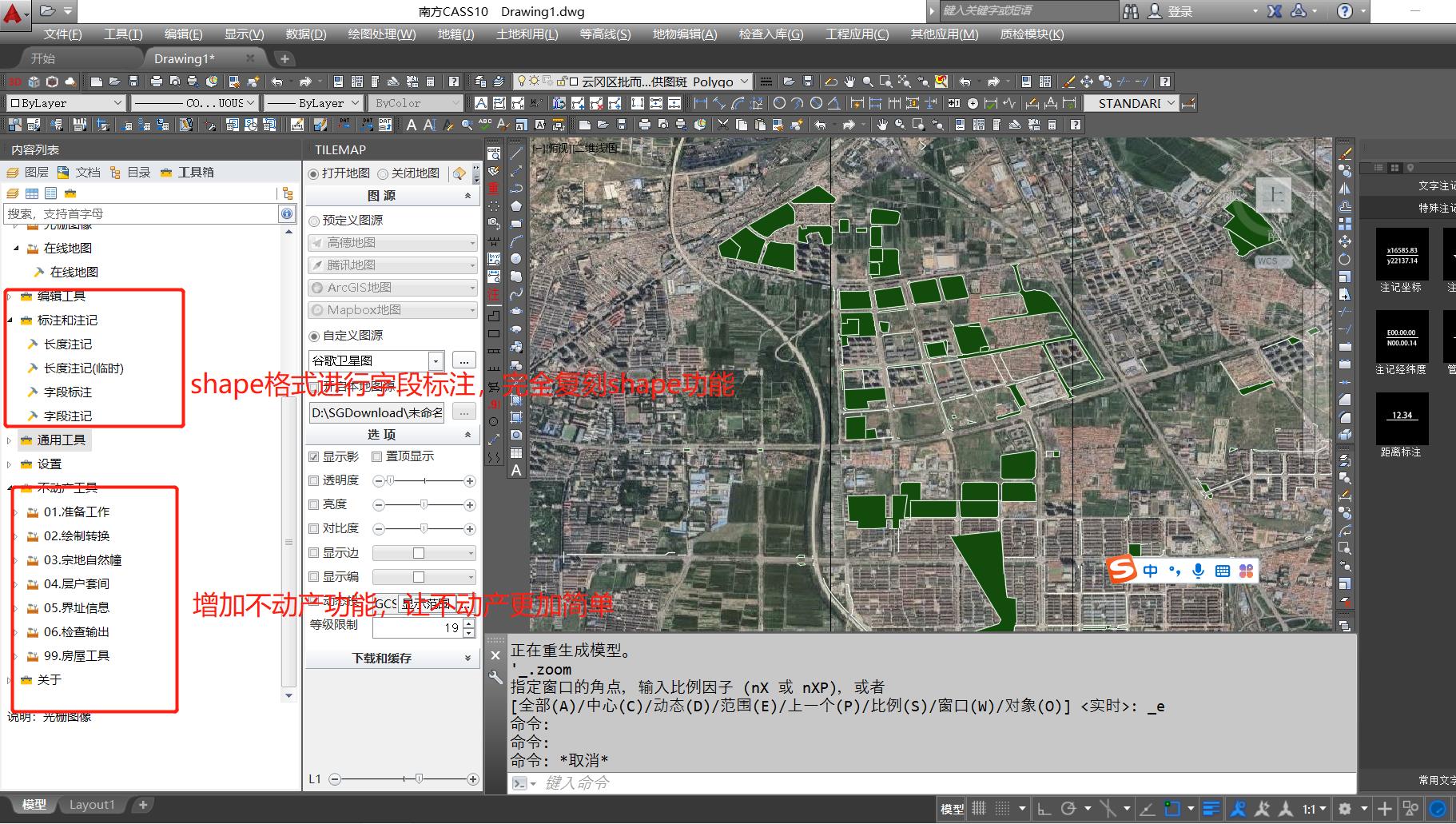This screenshot has width=1456, height=824.
Task: Select the Circle draw tool
Action: click(516, 259)
